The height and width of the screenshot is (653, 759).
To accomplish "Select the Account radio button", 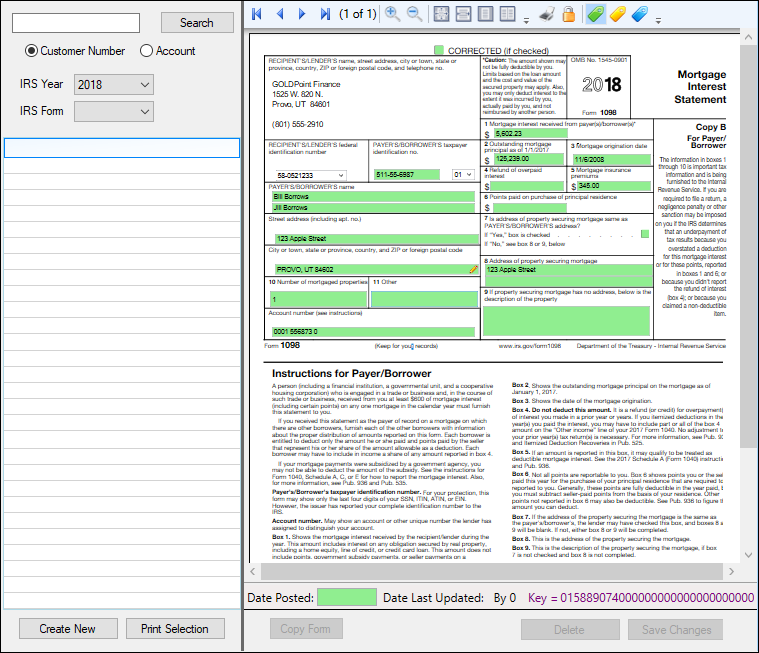I will point(147,51).
